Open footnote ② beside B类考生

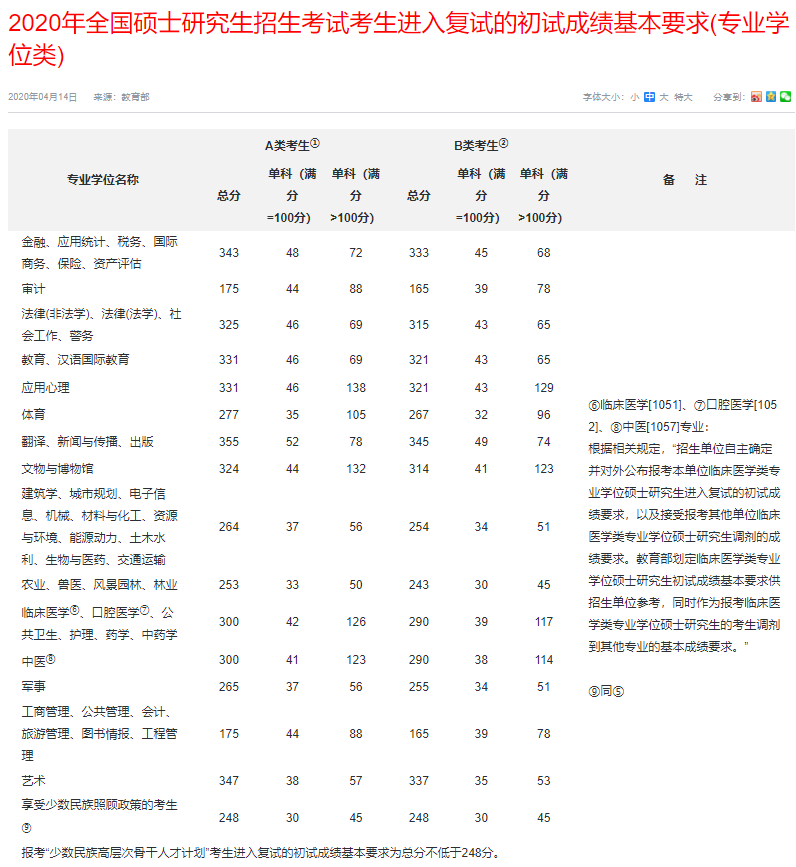point(504,143)
